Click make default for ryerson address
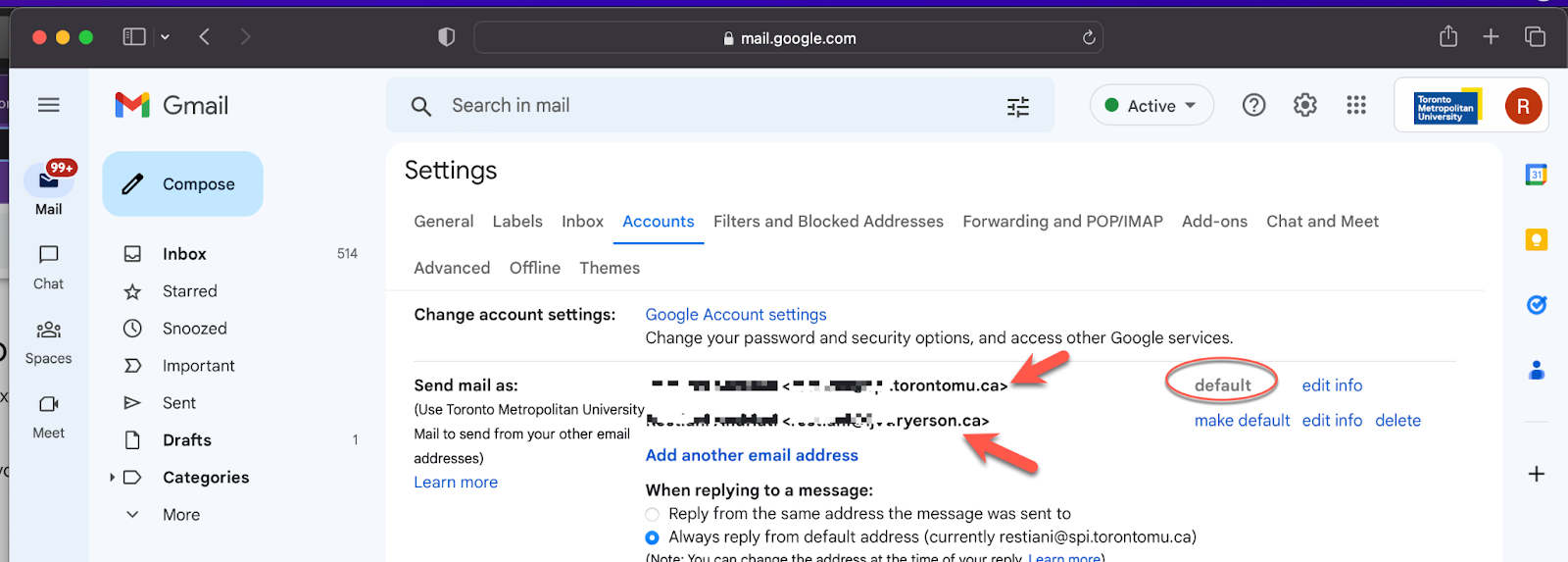Image resolution: width=1568 pixels, height=562 pixels. [x=1242, y=421]
